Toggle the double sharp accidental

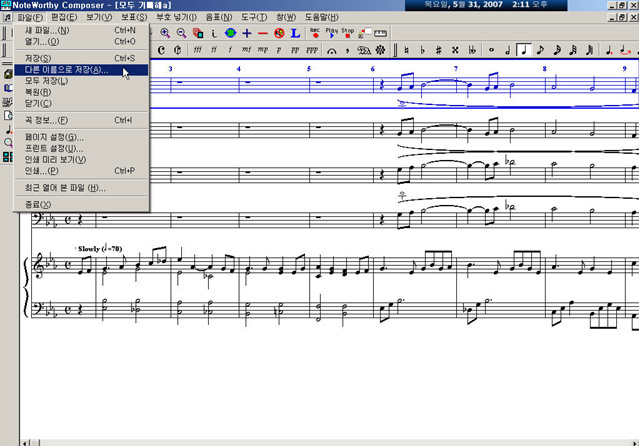click(455, 50)
